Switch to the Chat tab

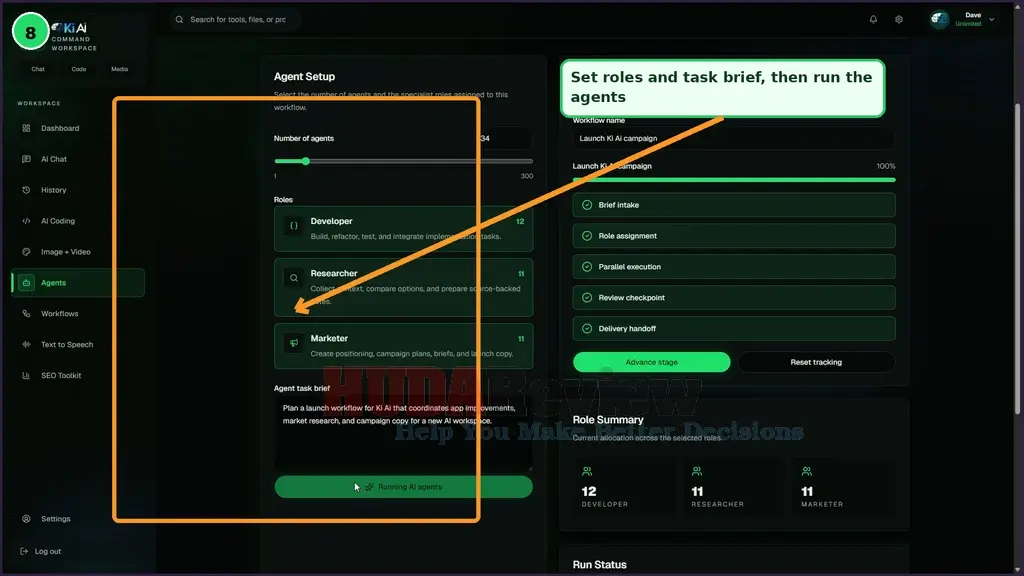click(x=38, y=69)
